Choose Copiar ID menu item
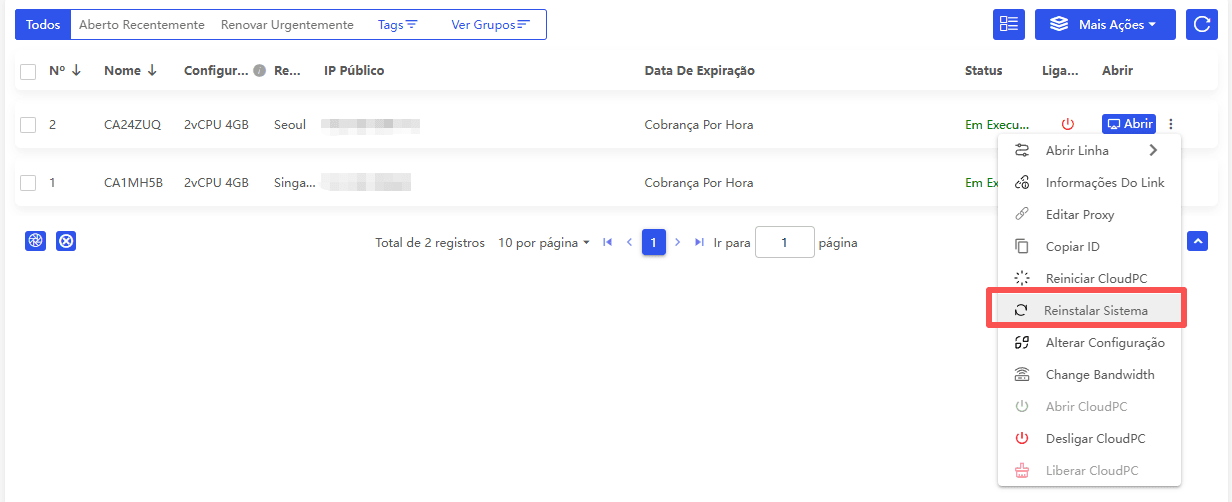This screenshot has height=502, width=1232. pyautogui.click(x=1090, y=247)
